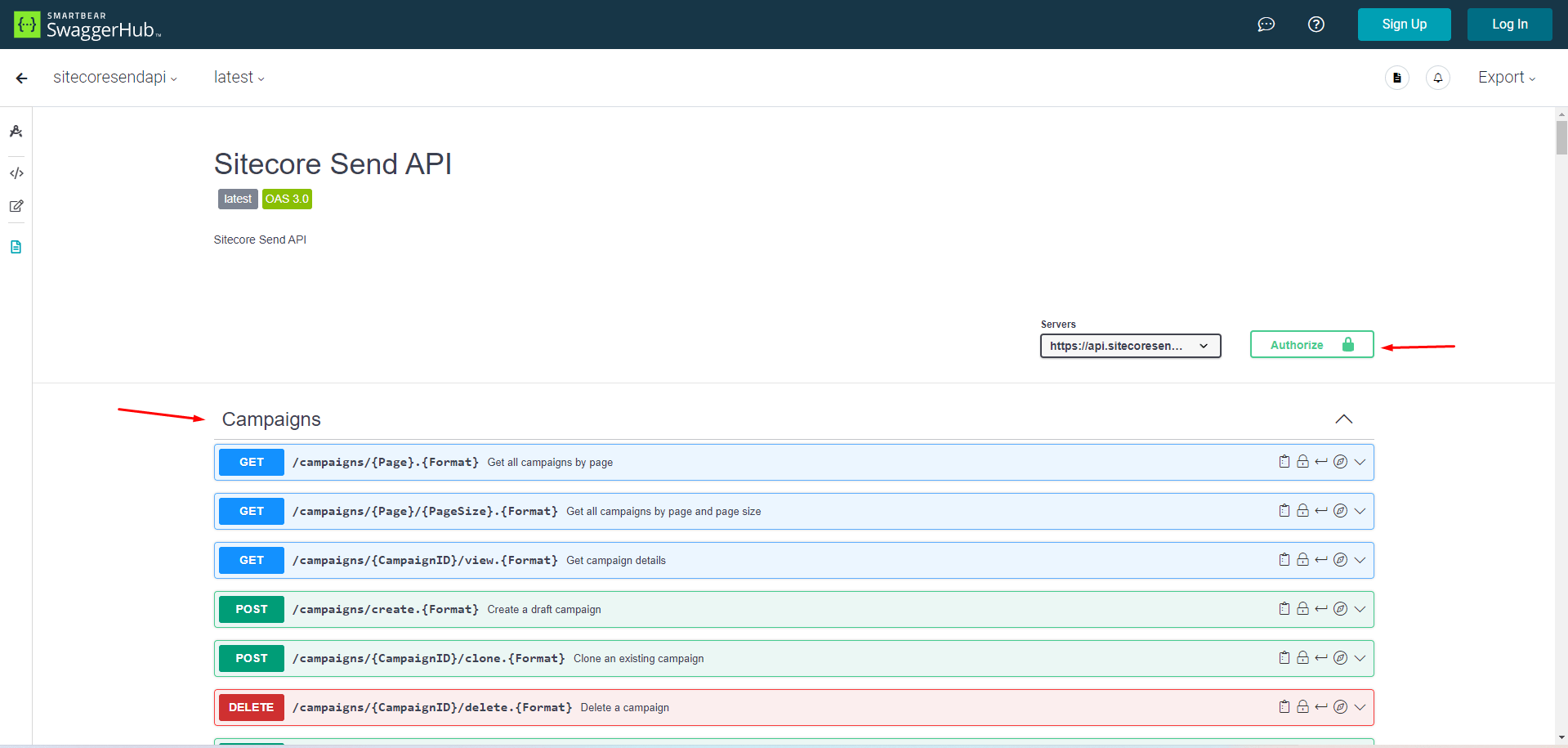Open the latest version dropdown menu
This screenshot has height=748, width=1568.
click(239, 78)
